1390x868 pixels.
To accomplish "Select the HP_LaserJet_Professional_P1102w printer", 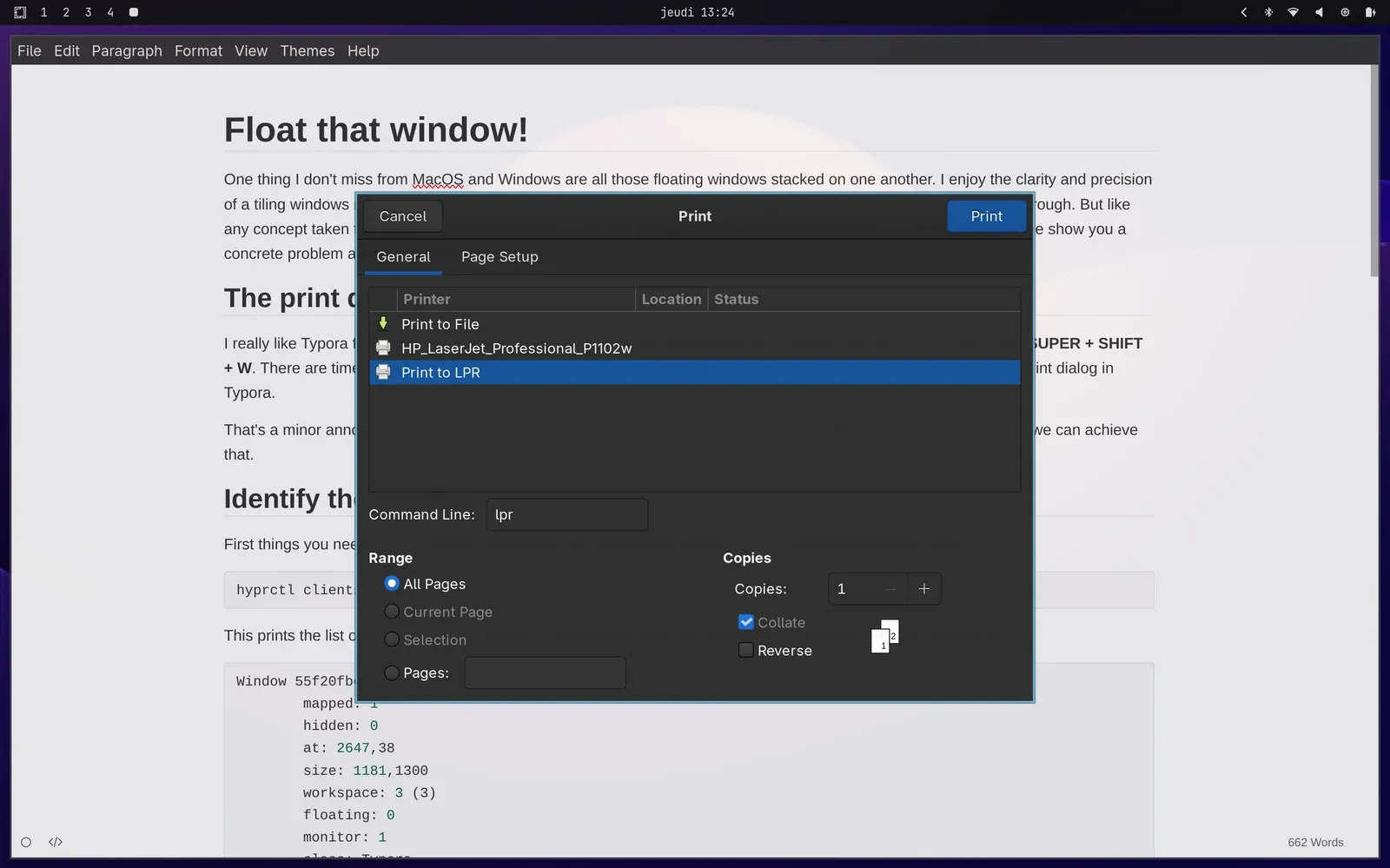I will pyautogui.click(x=517, y=348).
